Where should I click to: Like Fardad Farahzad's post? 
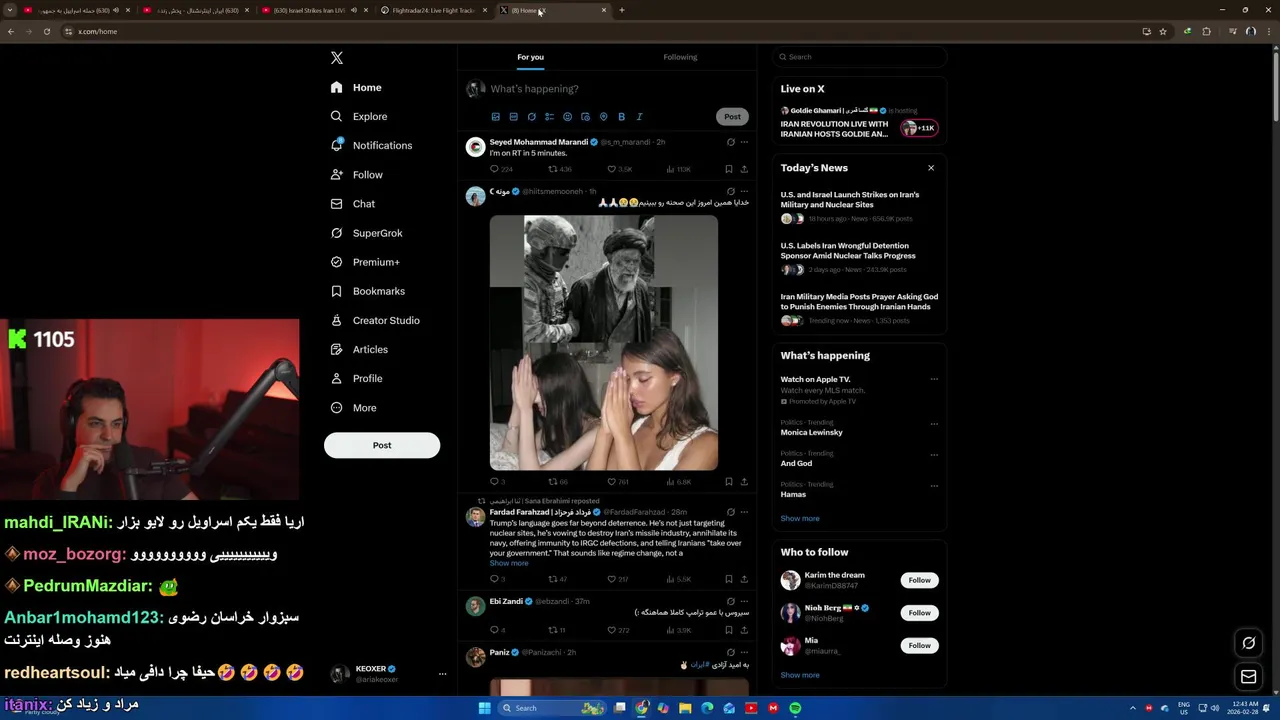pos(612,579)
